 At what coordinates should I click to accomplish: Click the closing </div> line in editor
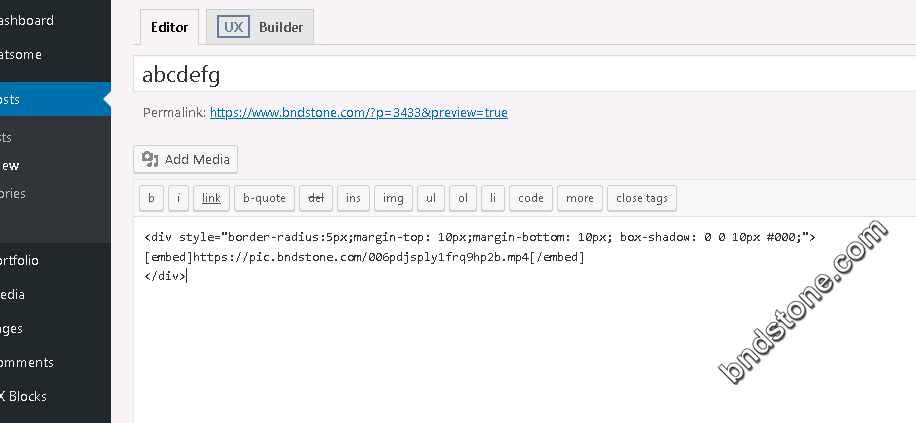pyautogui.click(x=165, y=276)
